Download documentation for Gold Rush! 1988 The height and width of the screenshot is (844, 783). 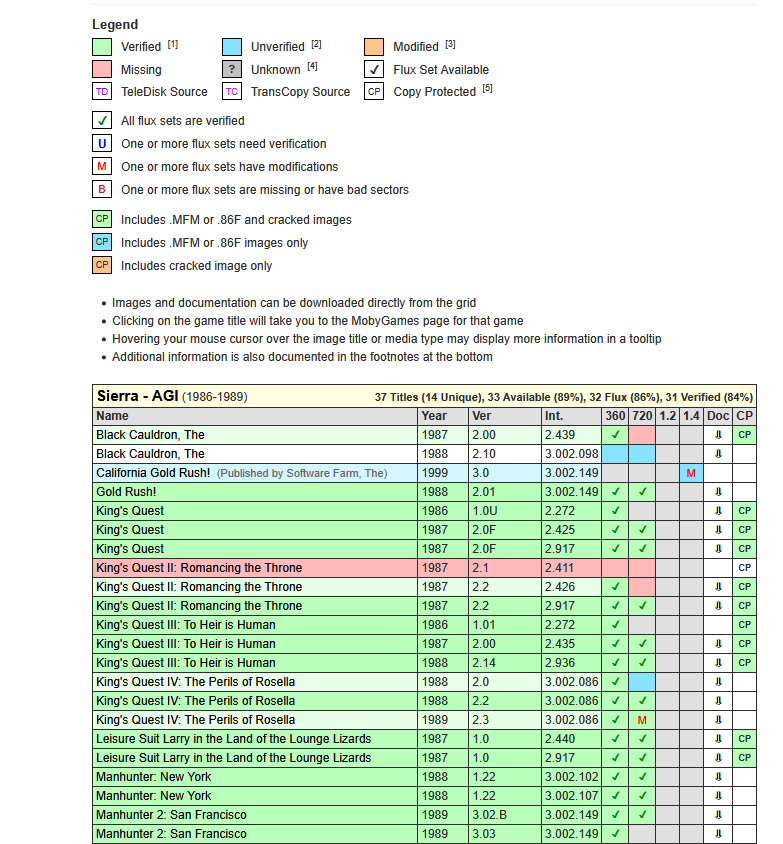[x=718, y=492]
